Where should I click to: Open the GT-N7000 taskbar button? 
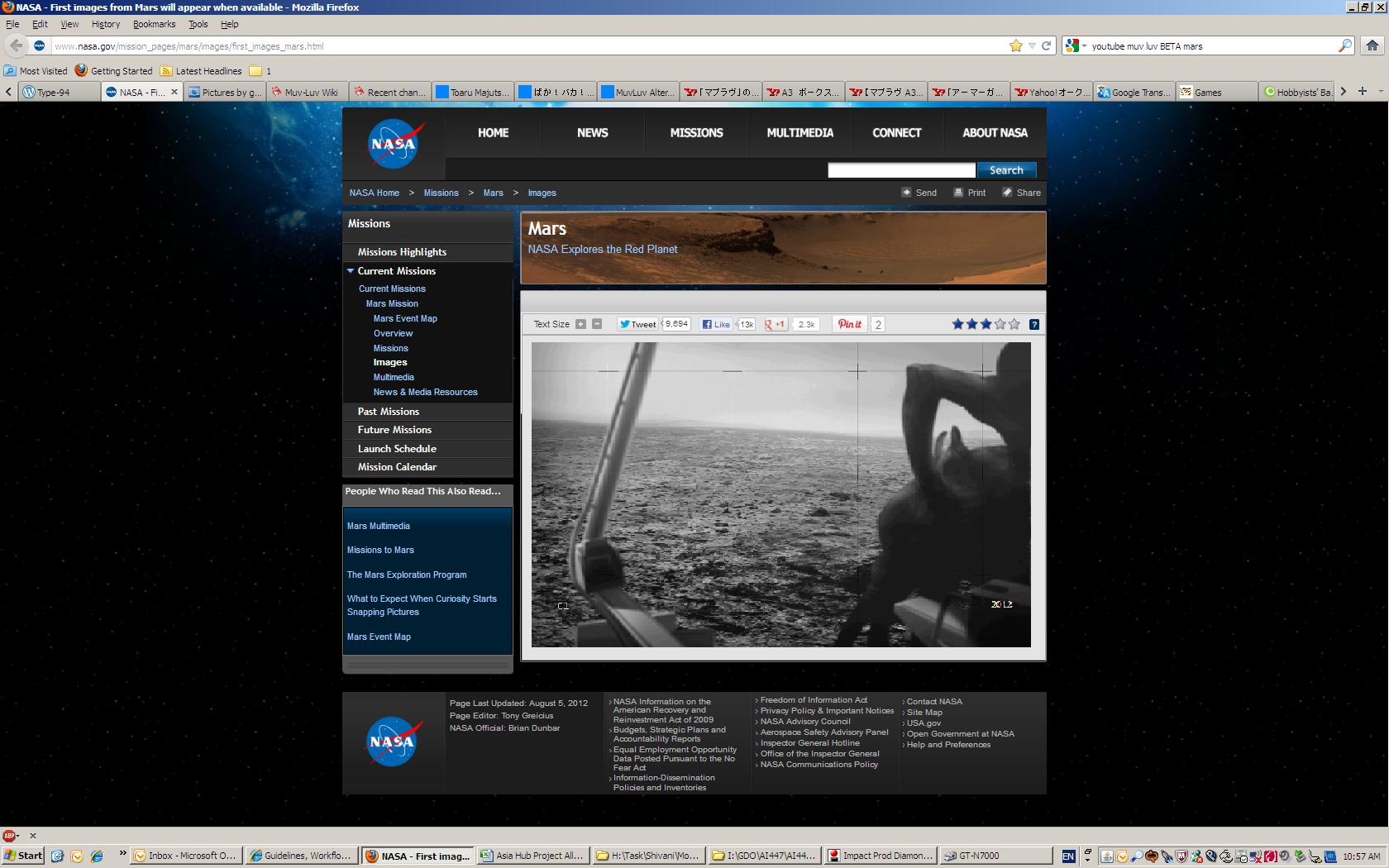995,856
